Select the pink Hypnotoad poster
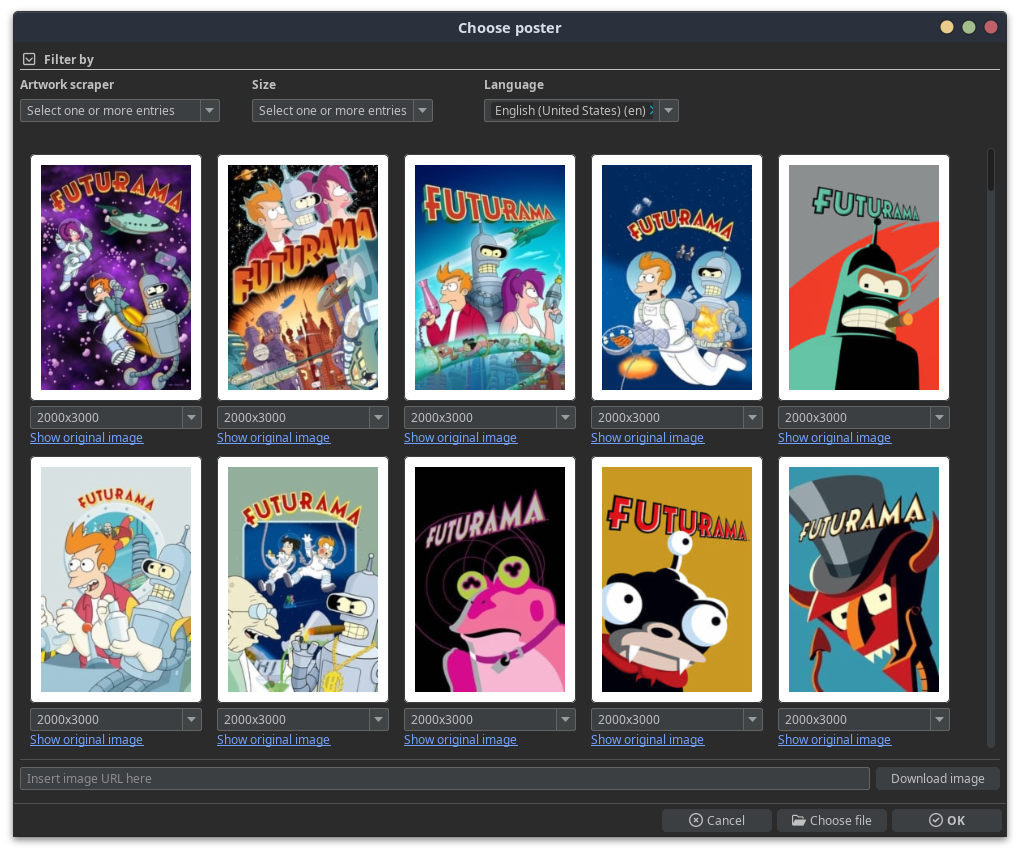The height and width of the screenshot is (853, 1020). pyautogui.click(x=489, y=579)
